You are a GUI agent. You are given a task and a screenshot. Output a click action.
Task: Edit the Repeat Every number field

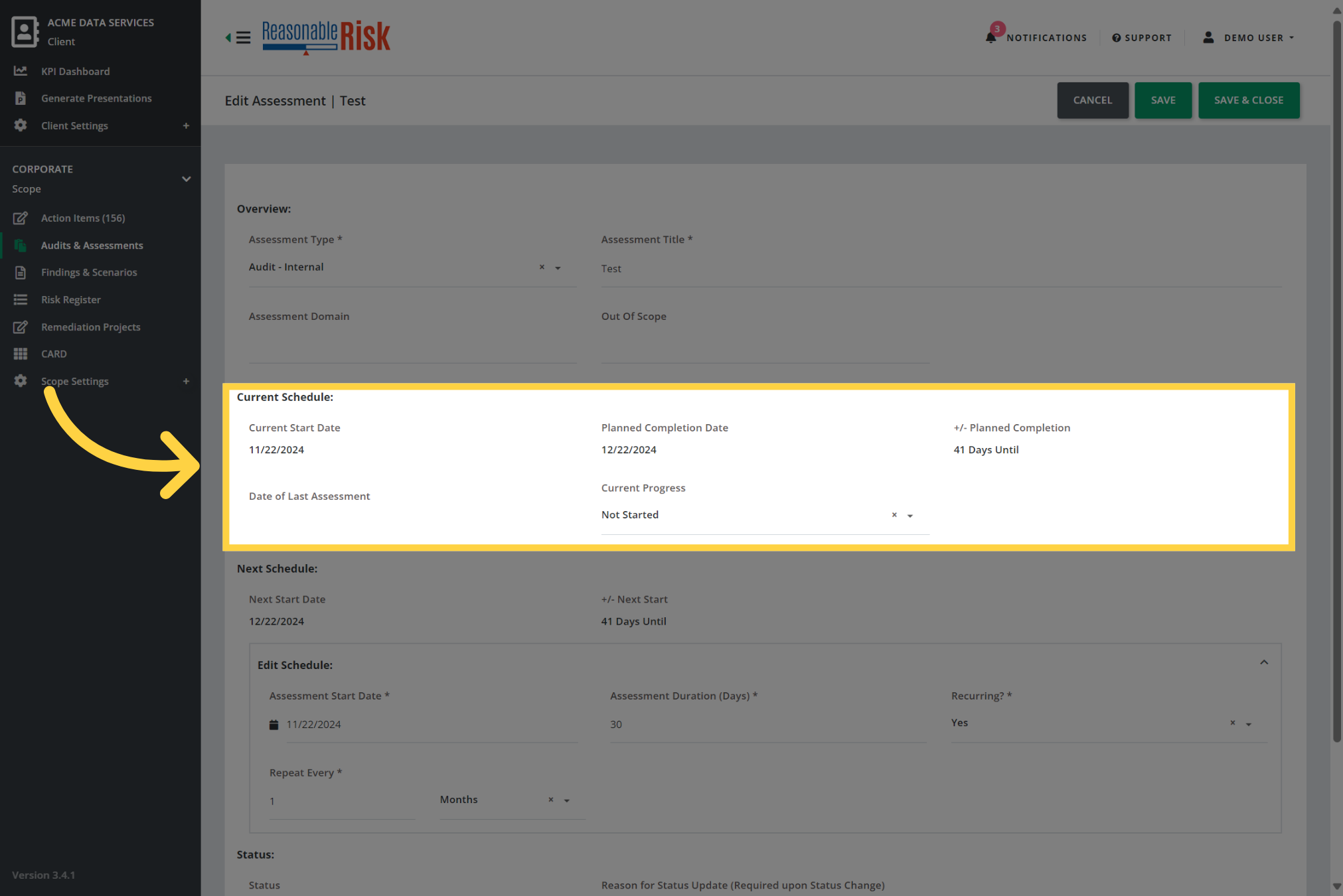tap(342, 801)
